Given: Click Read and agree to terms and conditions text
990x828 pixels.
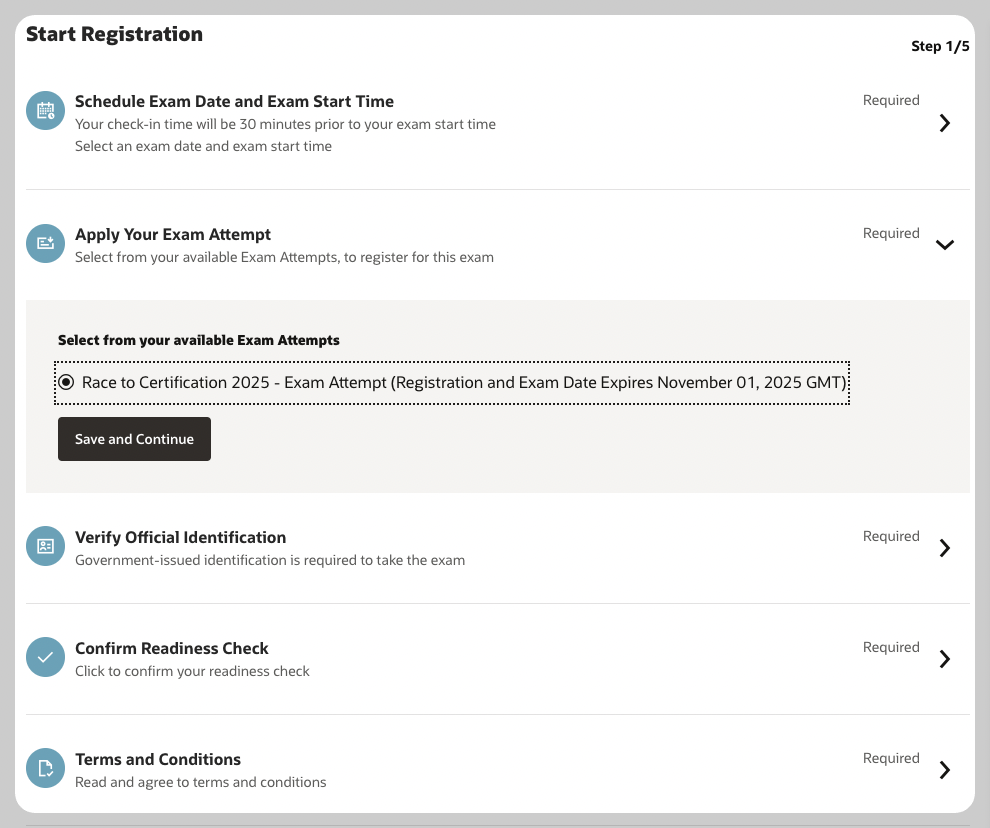Looking at the screenshot, I should [201, 782].
